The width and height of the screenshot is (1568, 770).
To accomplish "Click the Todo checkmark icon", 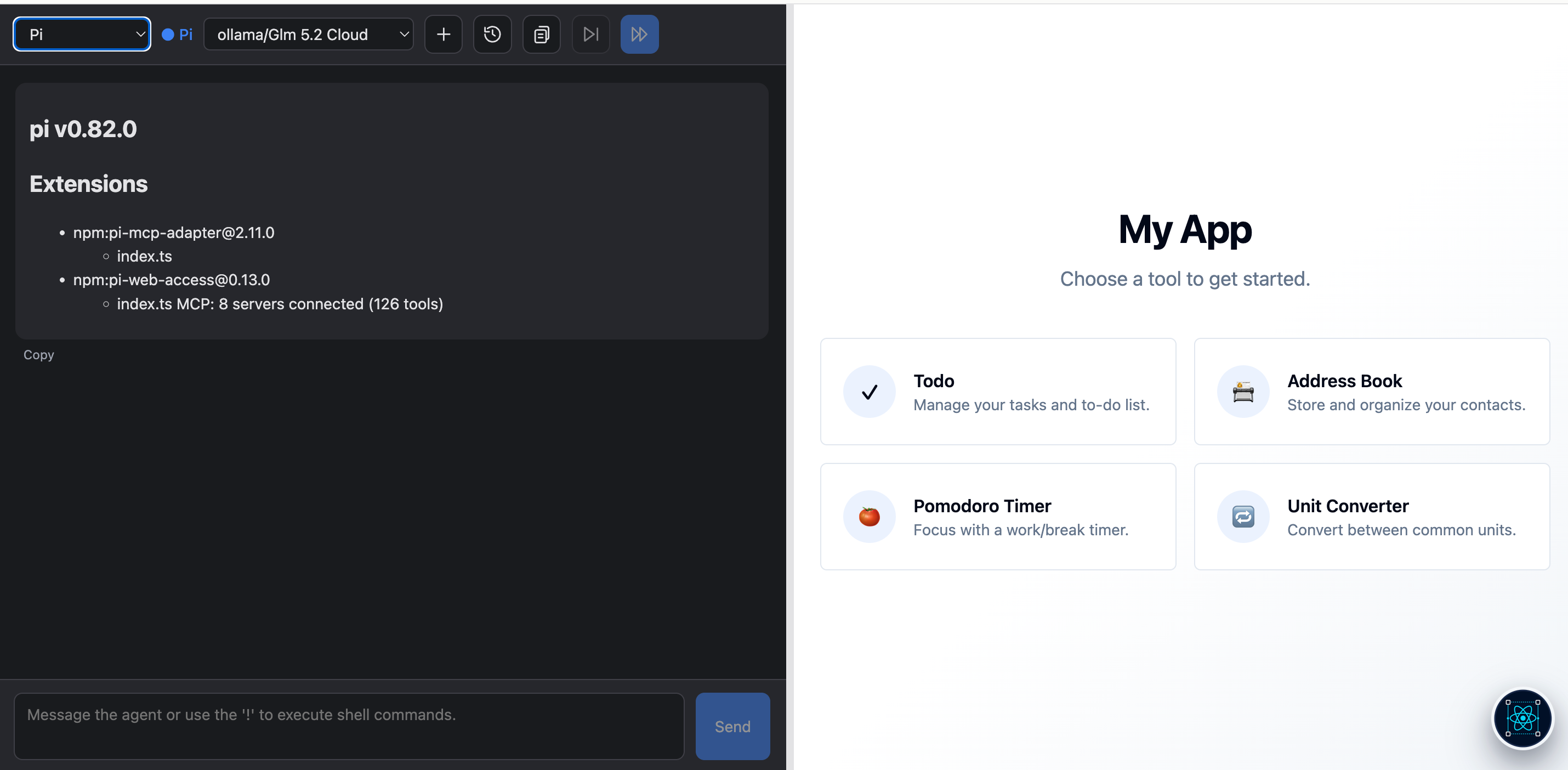I will [x=869, y=392].
